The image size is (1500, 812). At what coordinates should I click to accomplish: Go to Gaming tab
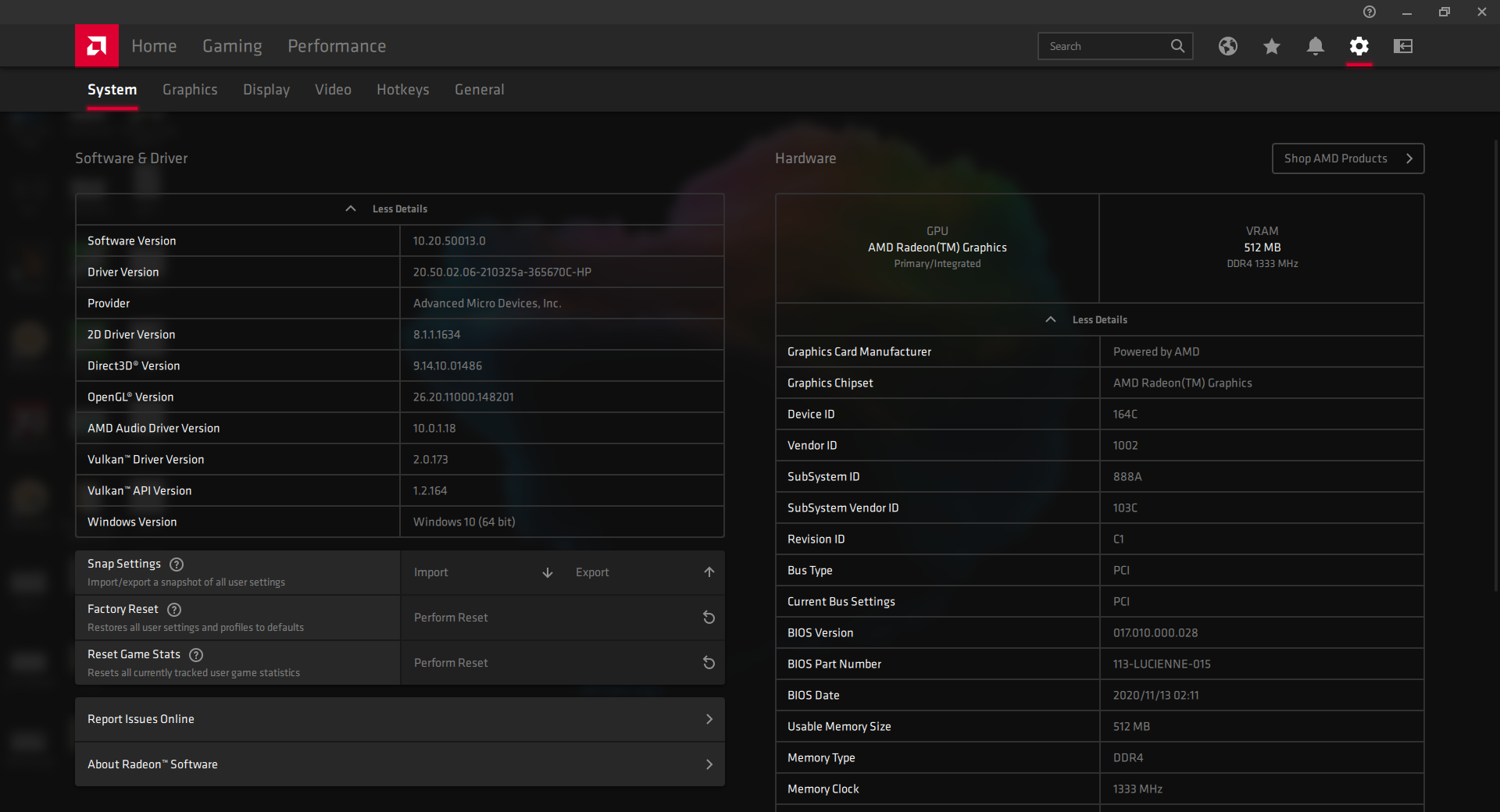coord(232,46)
